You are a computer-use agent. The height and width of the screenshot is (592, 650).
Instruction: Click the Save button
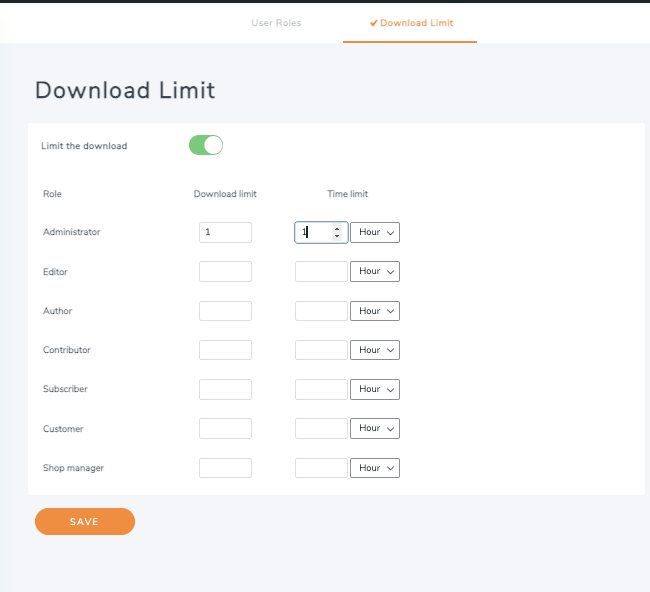coord(85,522)
